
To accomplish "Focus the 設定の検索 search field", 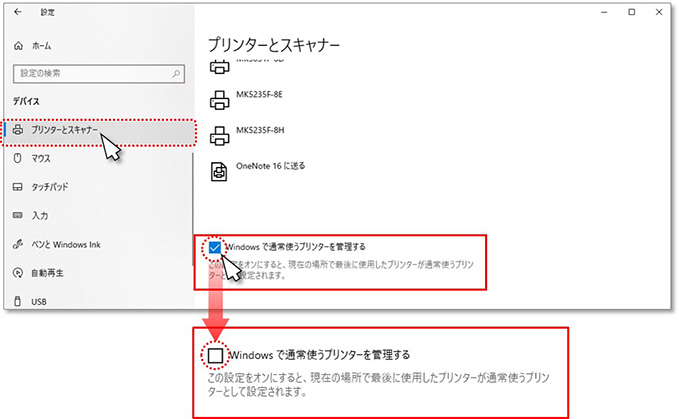I will pyautogui.click(x=99, y=74).
